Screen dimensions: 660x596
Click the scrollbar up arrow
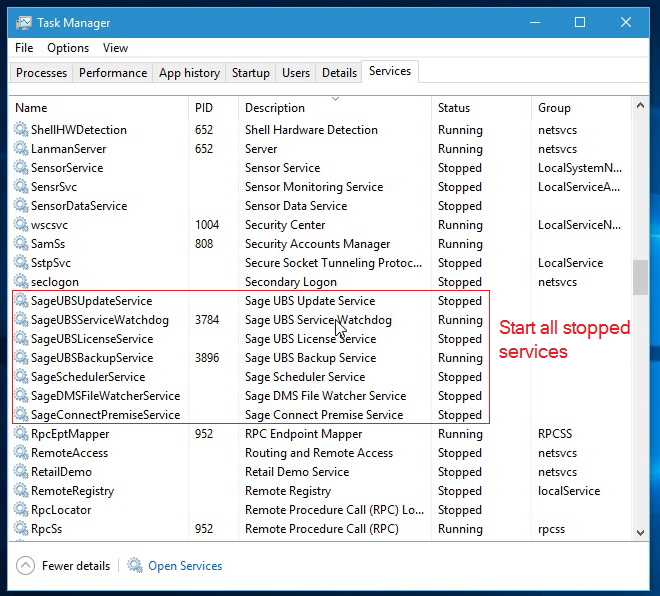click(x=640, y=105)
